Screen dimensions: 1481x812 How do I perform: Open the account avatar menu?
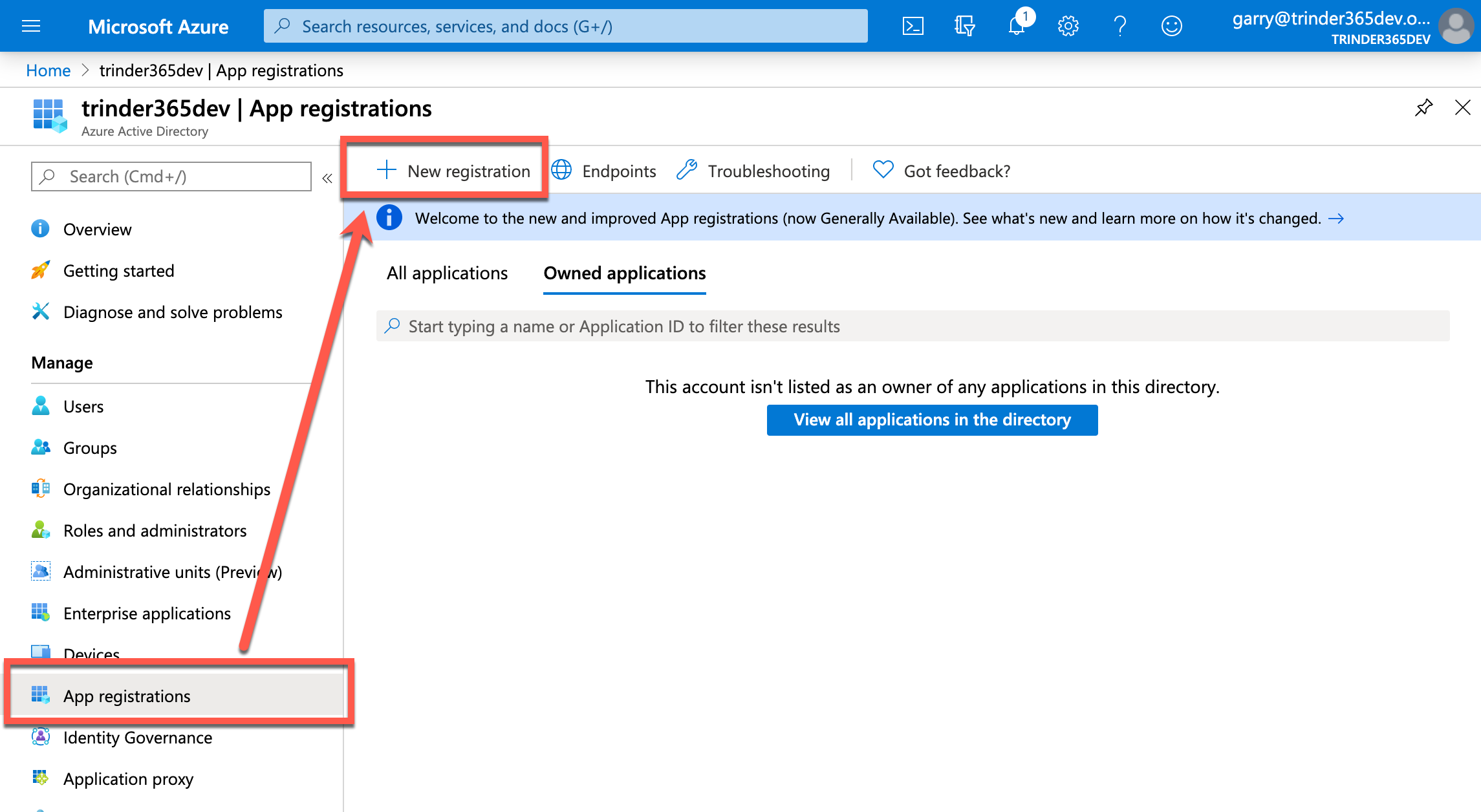(x=1456, y=26)
